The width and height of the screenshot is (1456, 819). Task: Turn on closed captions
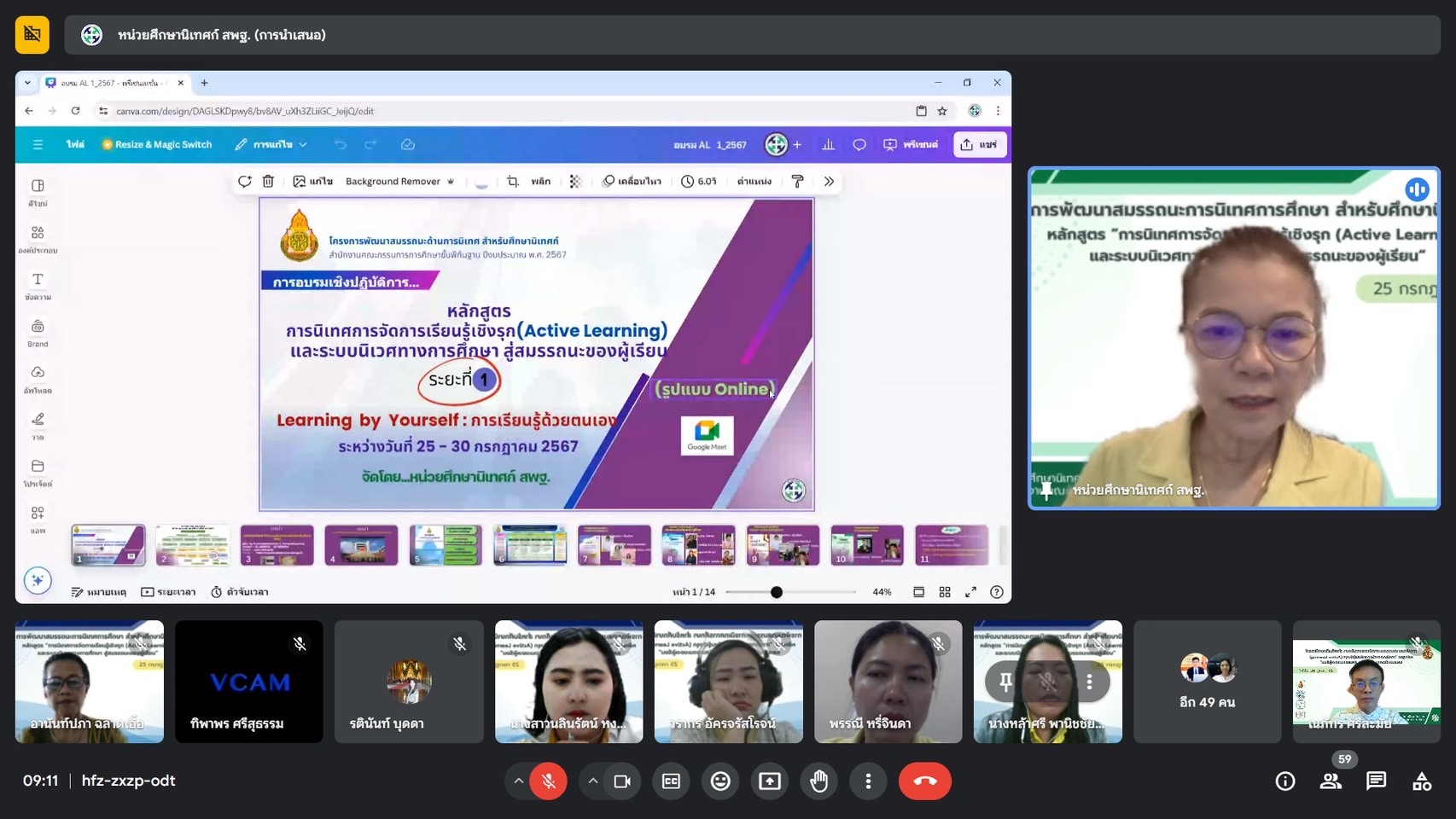click(672, 781)
